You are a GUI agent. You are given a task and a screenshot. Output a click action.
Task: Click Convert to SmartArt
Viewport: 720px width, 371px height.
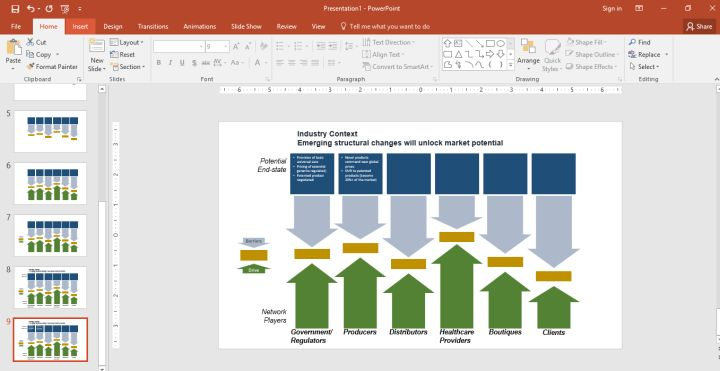point(398,67)
